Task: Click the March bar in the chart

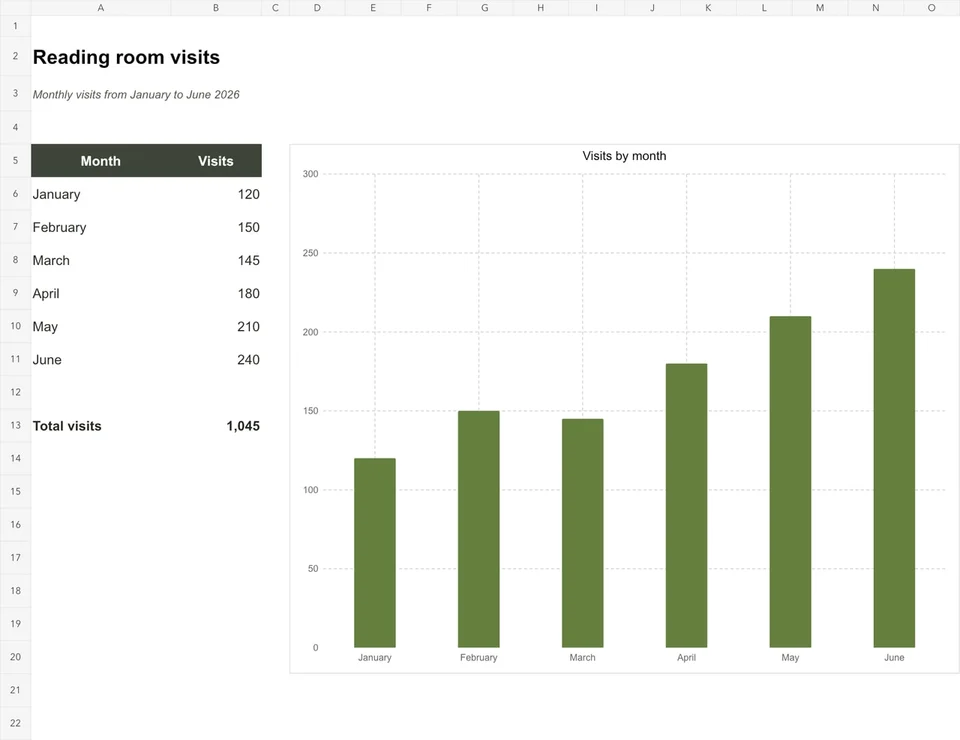Action: (x=582, y=533)
